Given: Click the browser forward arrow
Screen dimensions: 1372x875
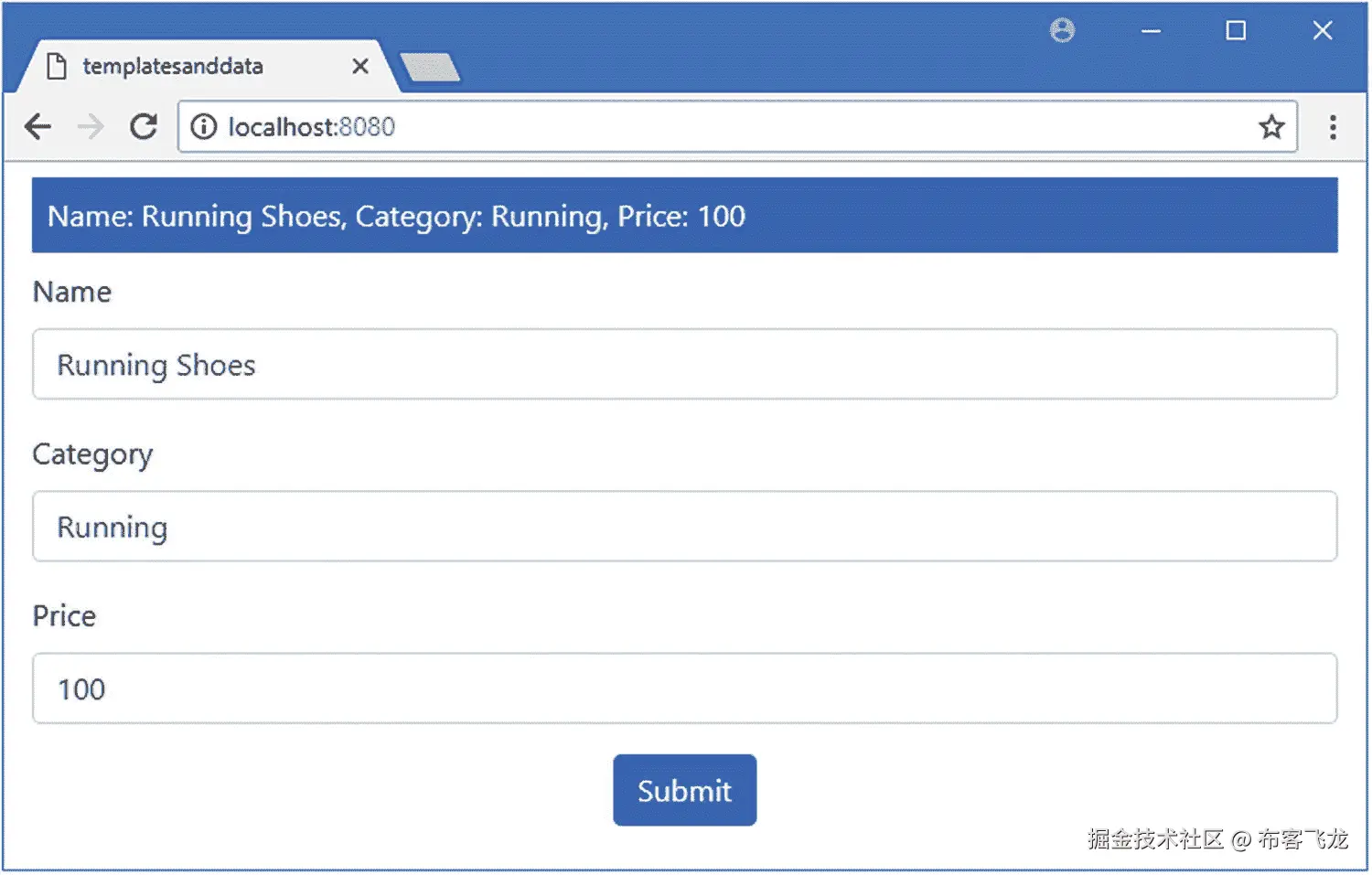Looking at the screenshot, I should coord(91,126).
